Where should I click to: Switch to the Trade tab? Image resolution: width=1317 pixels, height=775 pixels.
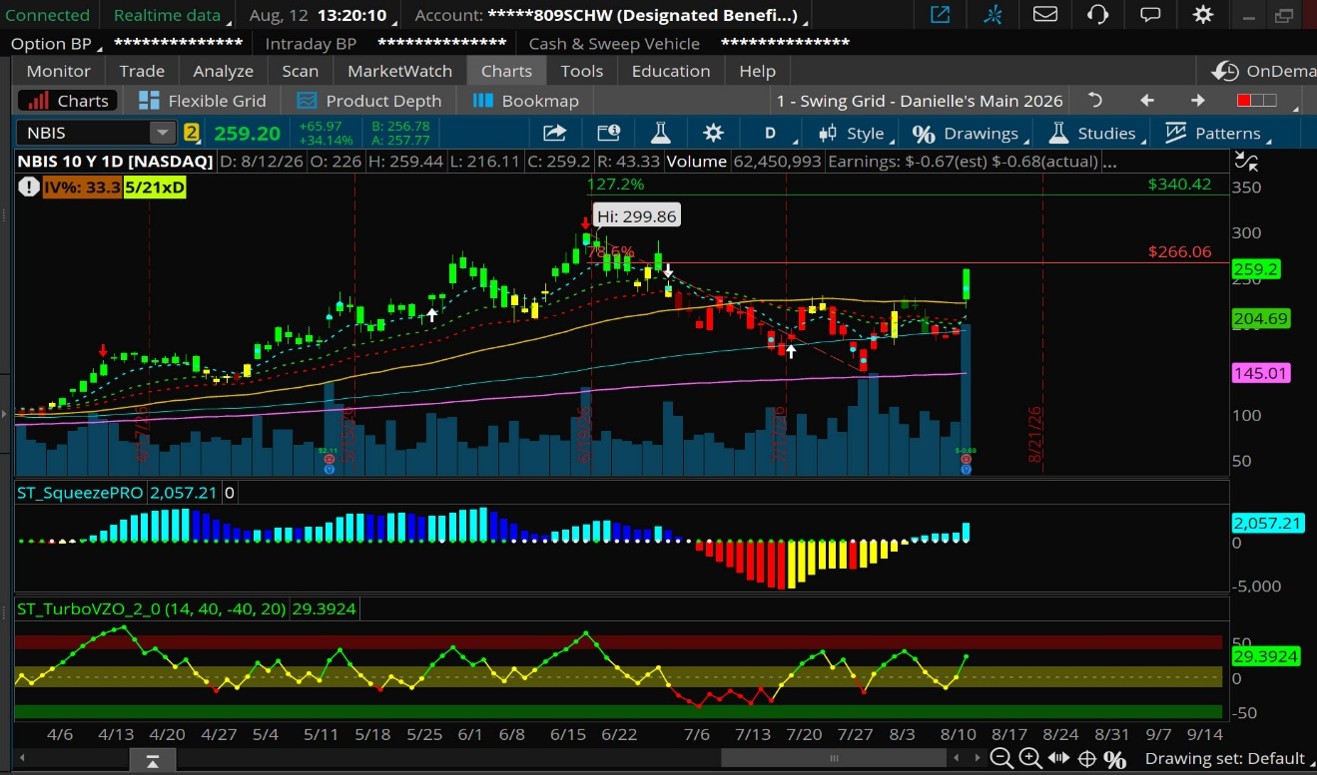coord(142,71)
